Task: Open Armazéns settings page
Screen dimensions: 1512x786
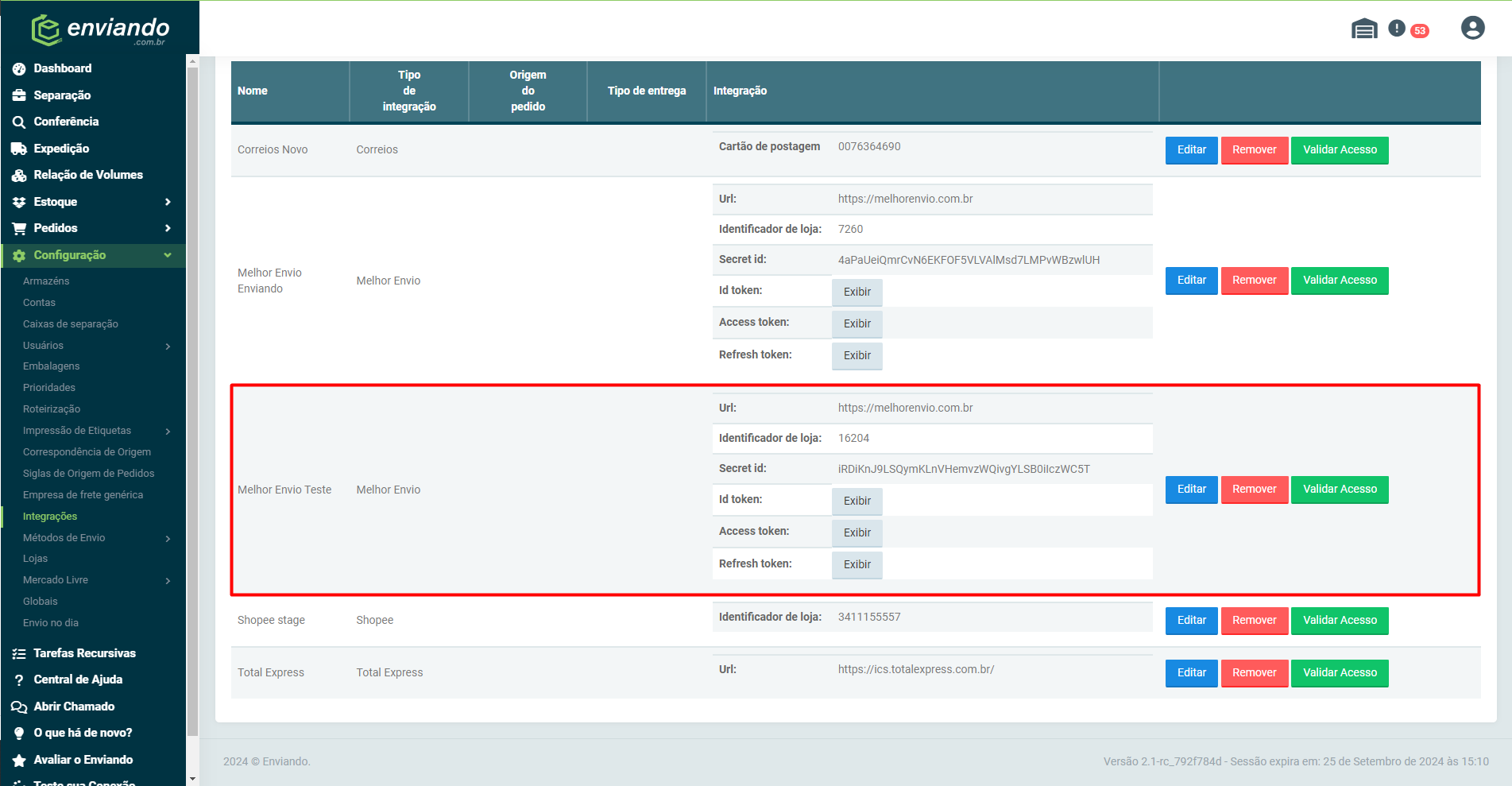Action: point(46,281)
